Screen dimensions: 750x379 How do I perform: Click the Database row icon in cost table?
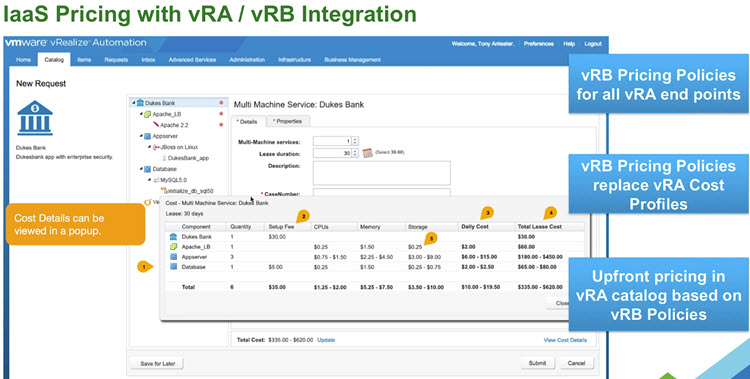[173, 267]
